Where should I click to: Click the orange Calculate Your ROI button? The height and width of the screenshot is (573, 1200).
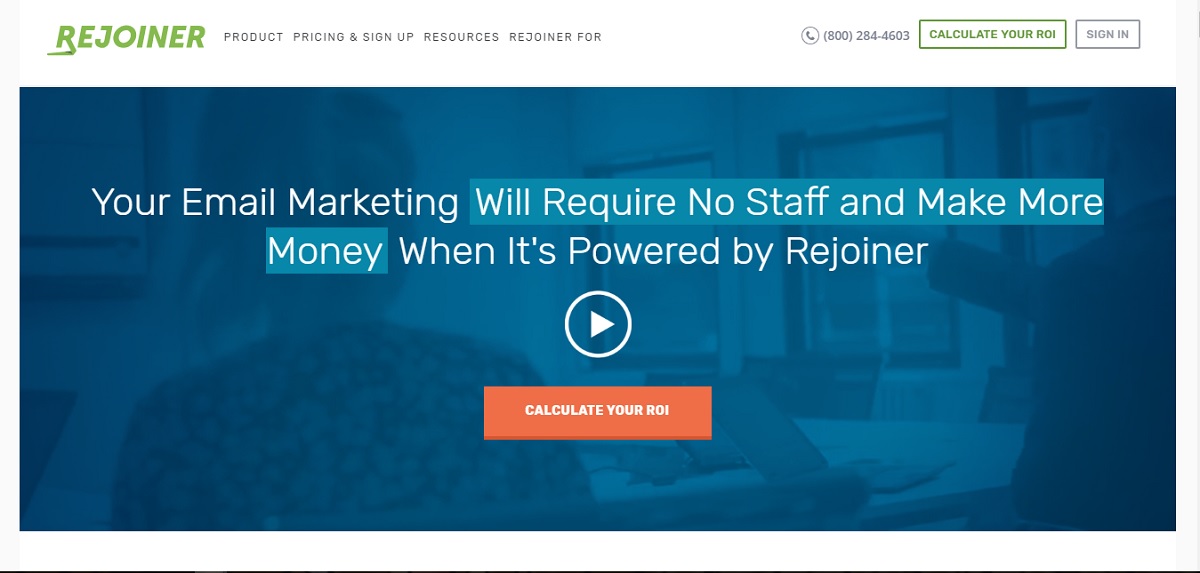[x=598, y=412]
